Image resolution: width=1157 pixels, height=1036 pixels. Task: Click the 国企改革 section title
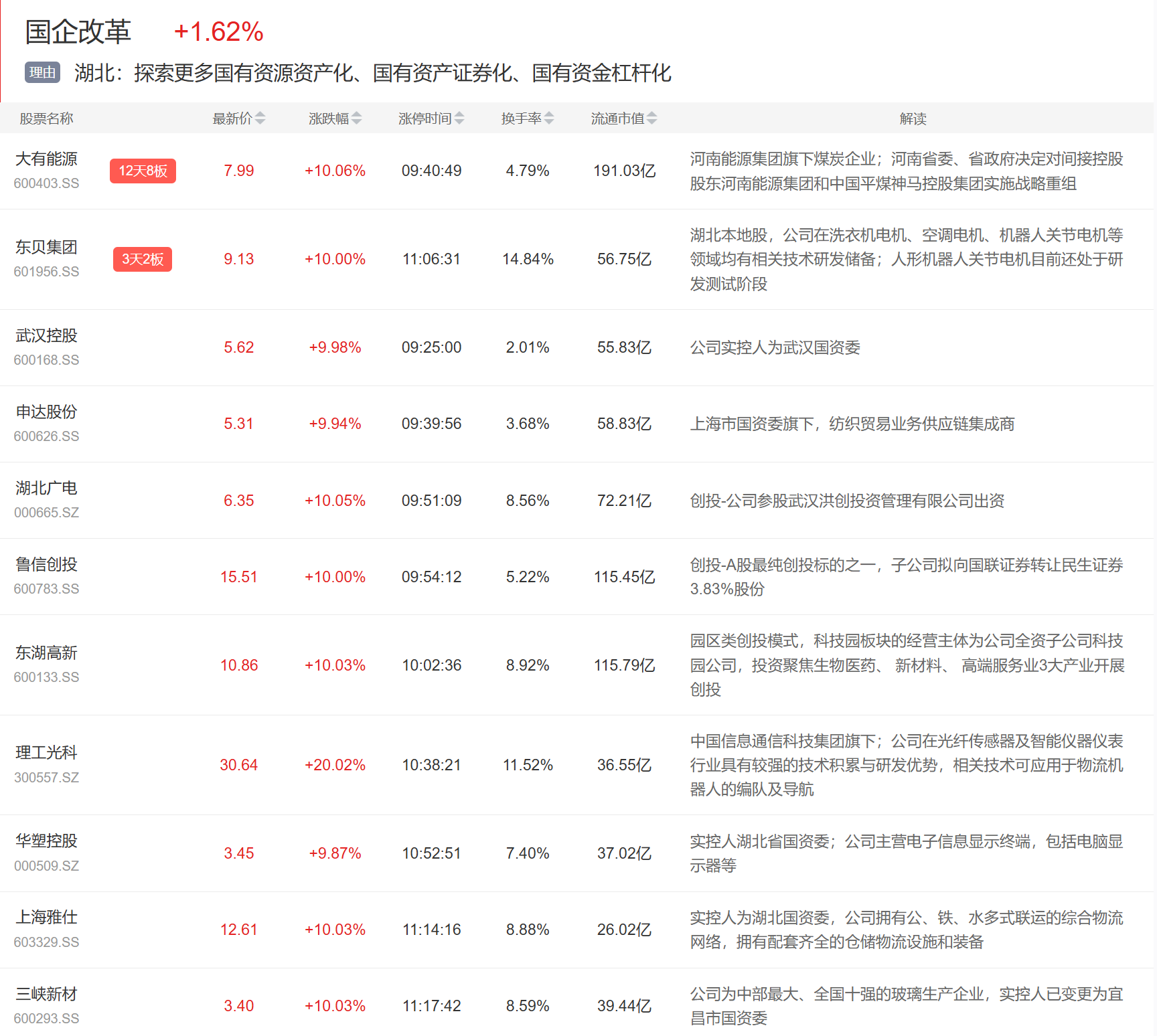click(x=78, y=31)
